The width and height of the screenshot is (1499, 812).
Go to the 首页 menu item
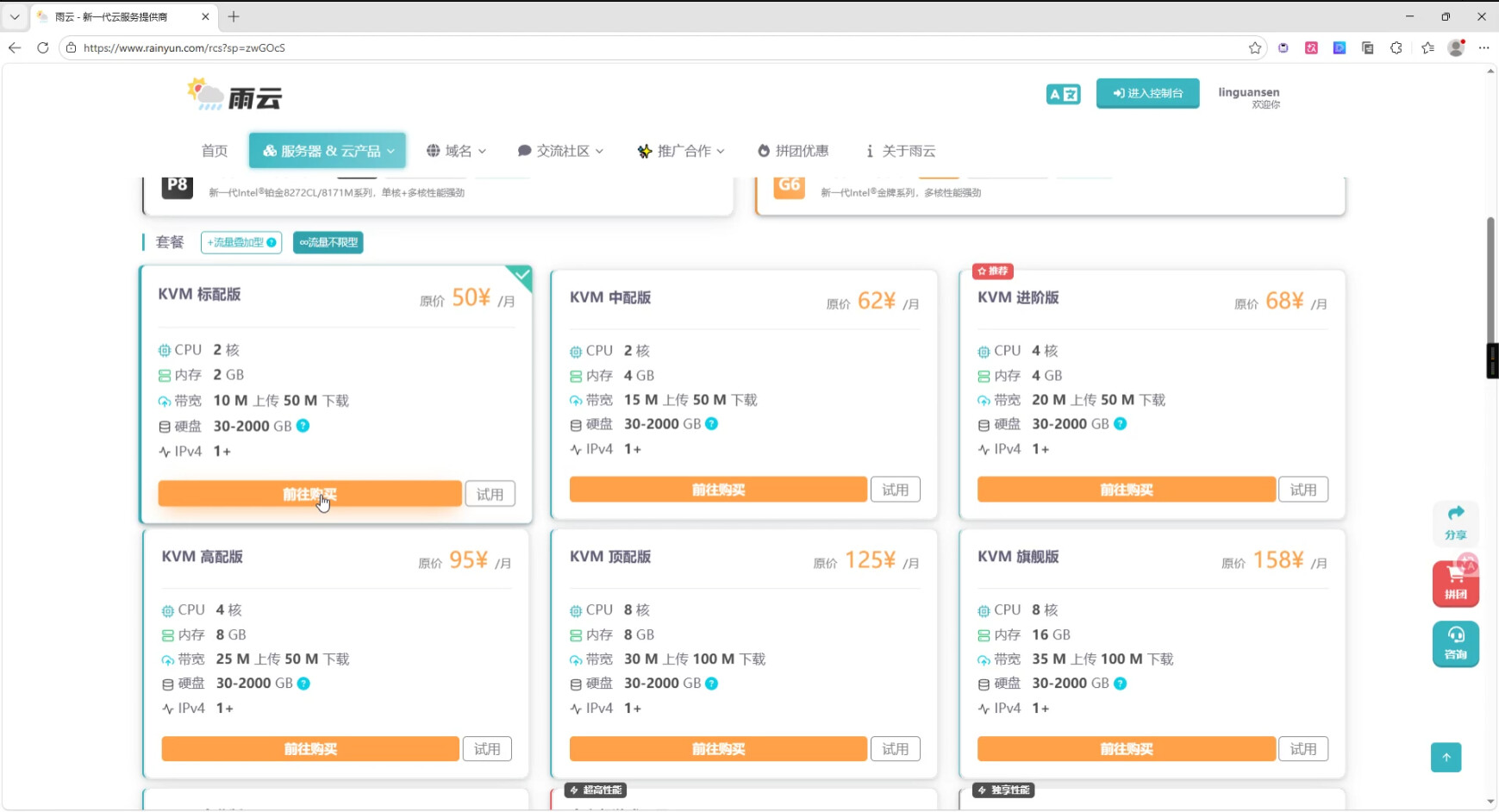[x=215, y=151]
